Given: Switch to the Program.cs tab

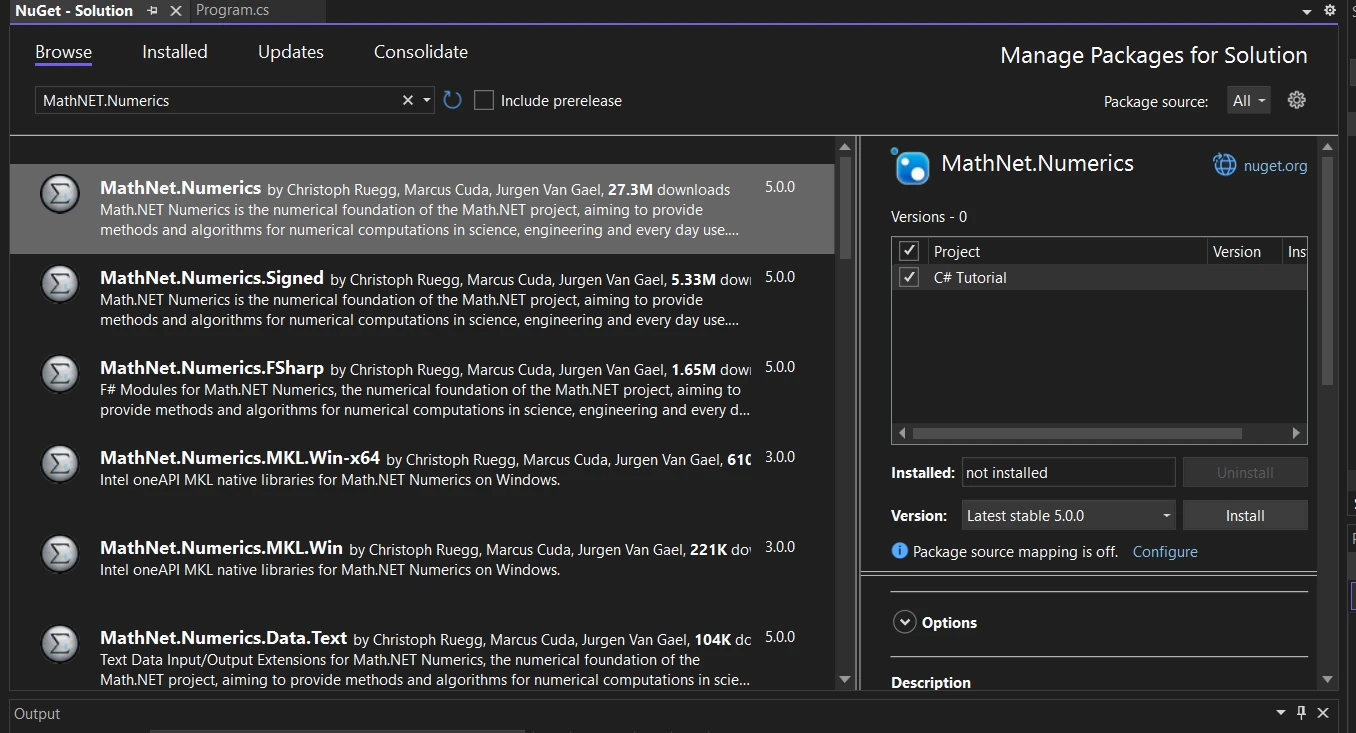Looking at the screenshot, I should click(x=232, y=10).
